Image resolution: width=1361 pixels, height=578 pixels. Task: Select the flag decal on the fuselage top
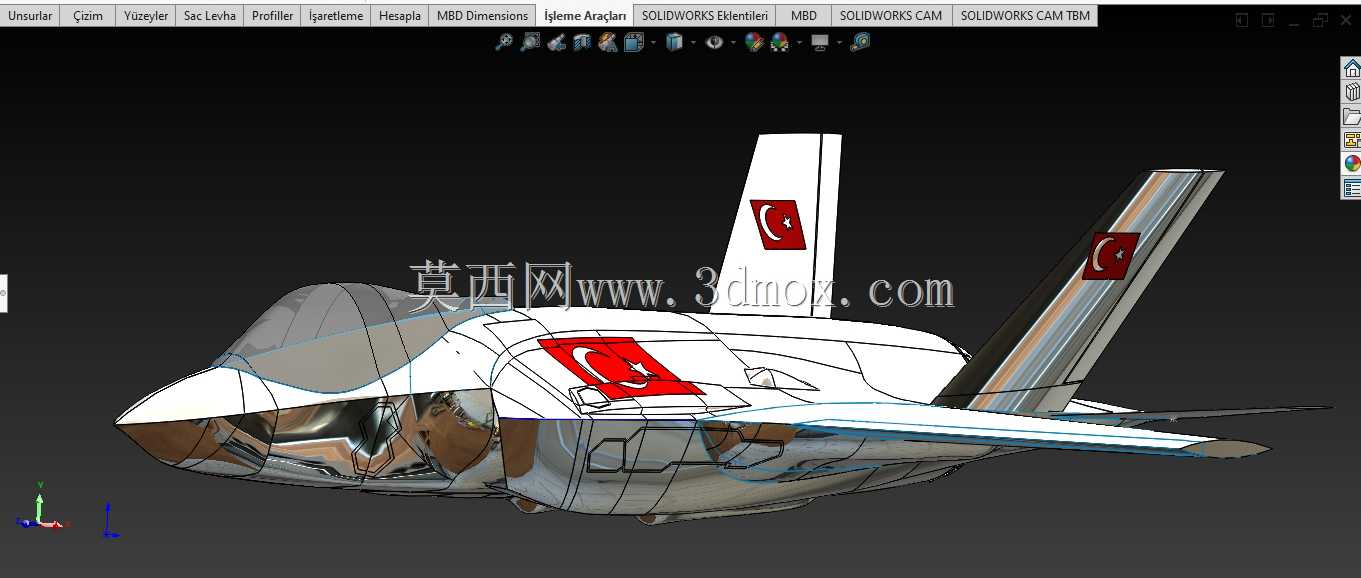tap(621, 368)
